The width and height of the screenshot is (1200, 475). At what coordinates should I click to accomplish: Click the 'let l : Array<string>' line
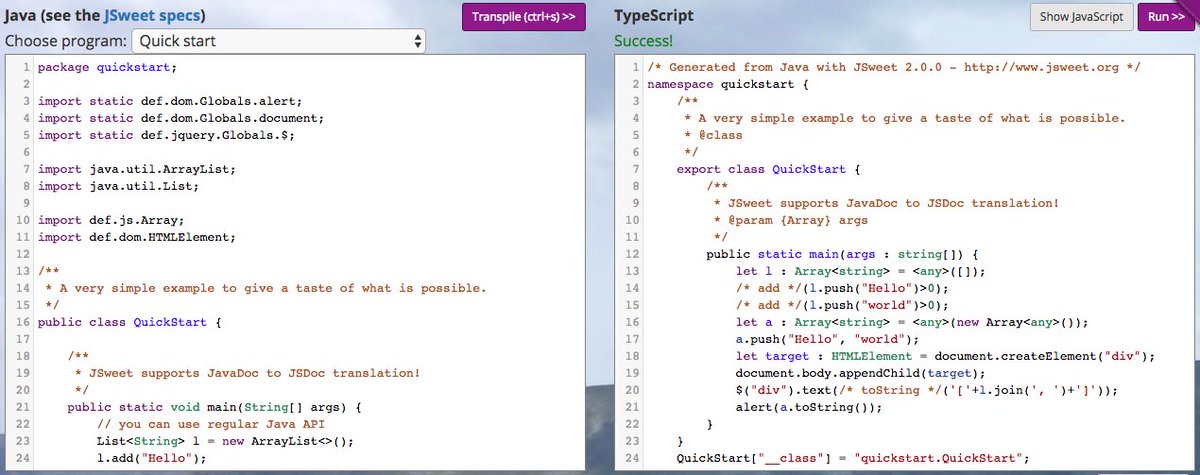(x=861, y=271)
